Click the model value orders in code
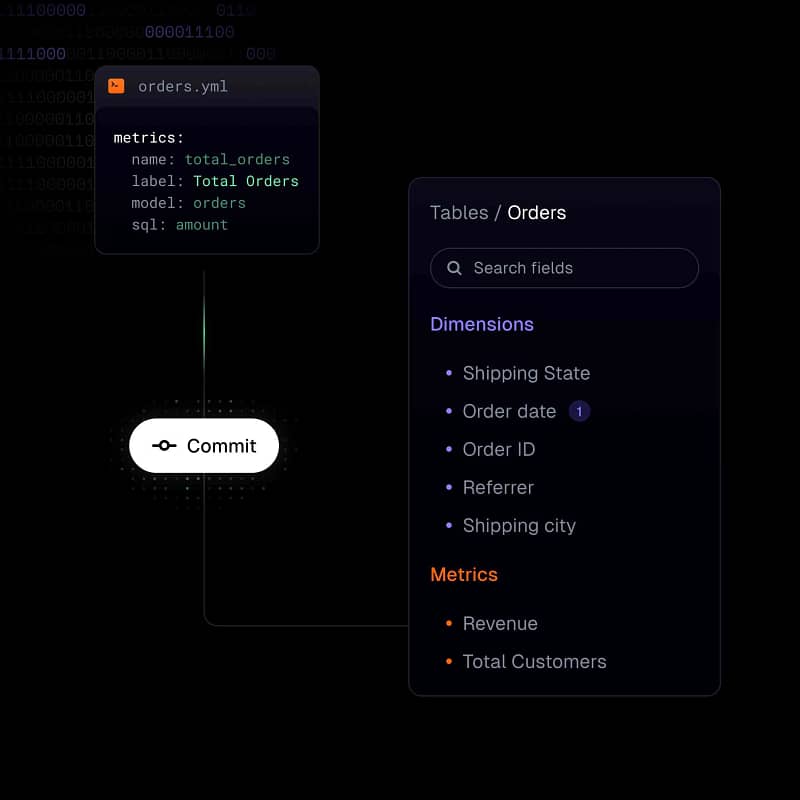Image resolution: width=800 pixels, height=800 pixels. tap(219, 203)
